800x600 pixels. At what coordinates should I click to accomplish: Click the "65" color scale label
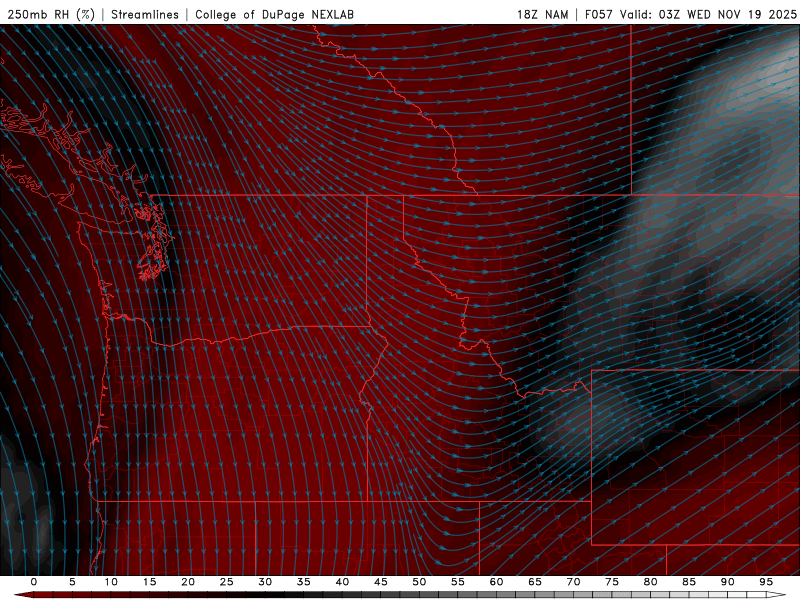[x=535, y=582]
